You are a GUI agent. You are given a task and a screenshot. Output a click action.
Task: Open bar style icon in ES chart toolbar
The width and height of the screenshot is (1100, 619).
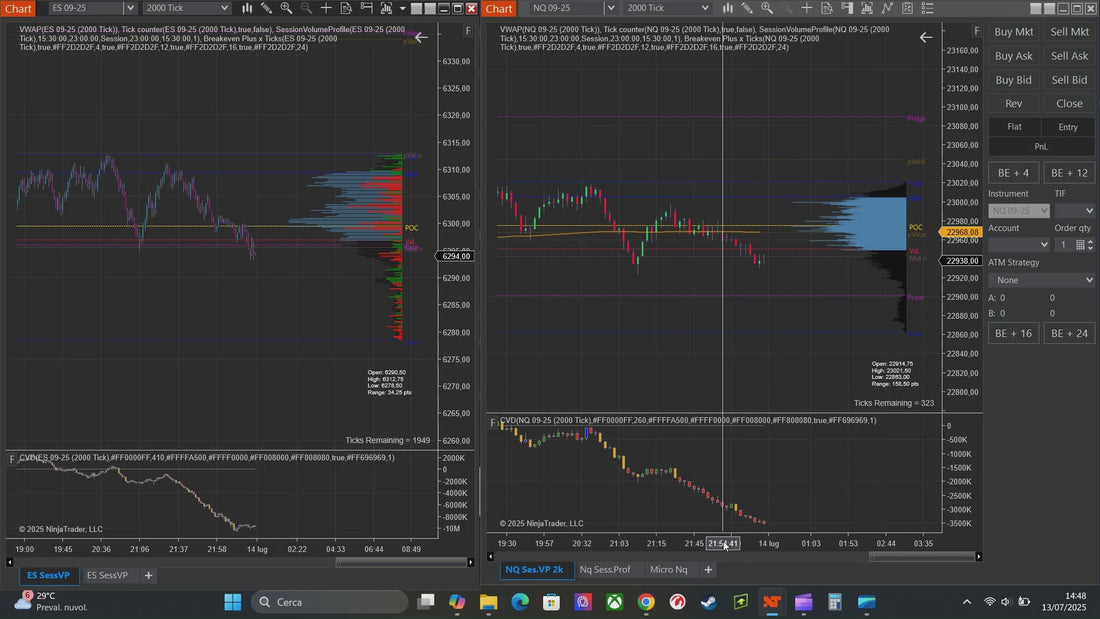247,8
